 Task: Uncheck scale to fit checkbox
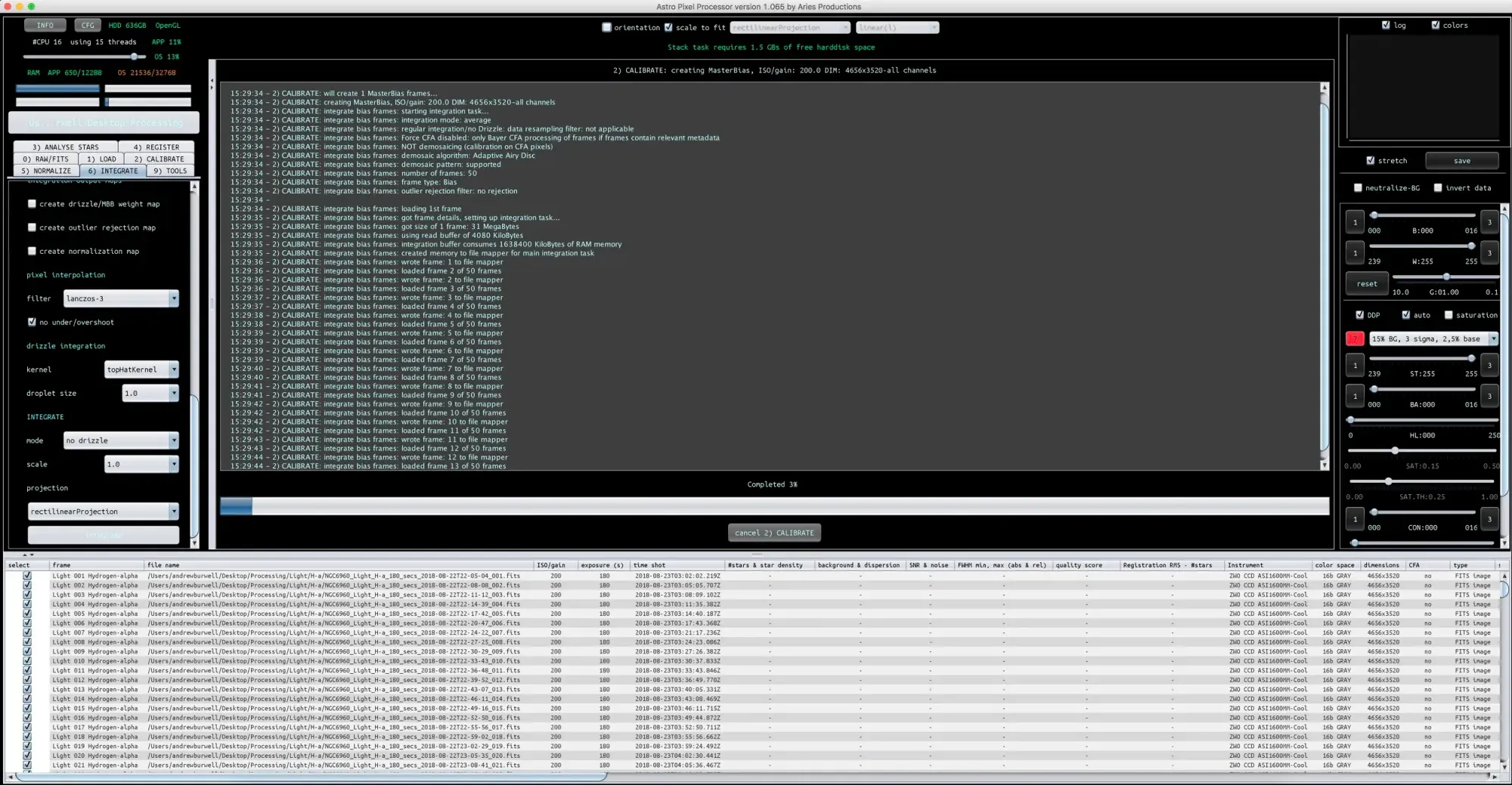pos(668,27)
